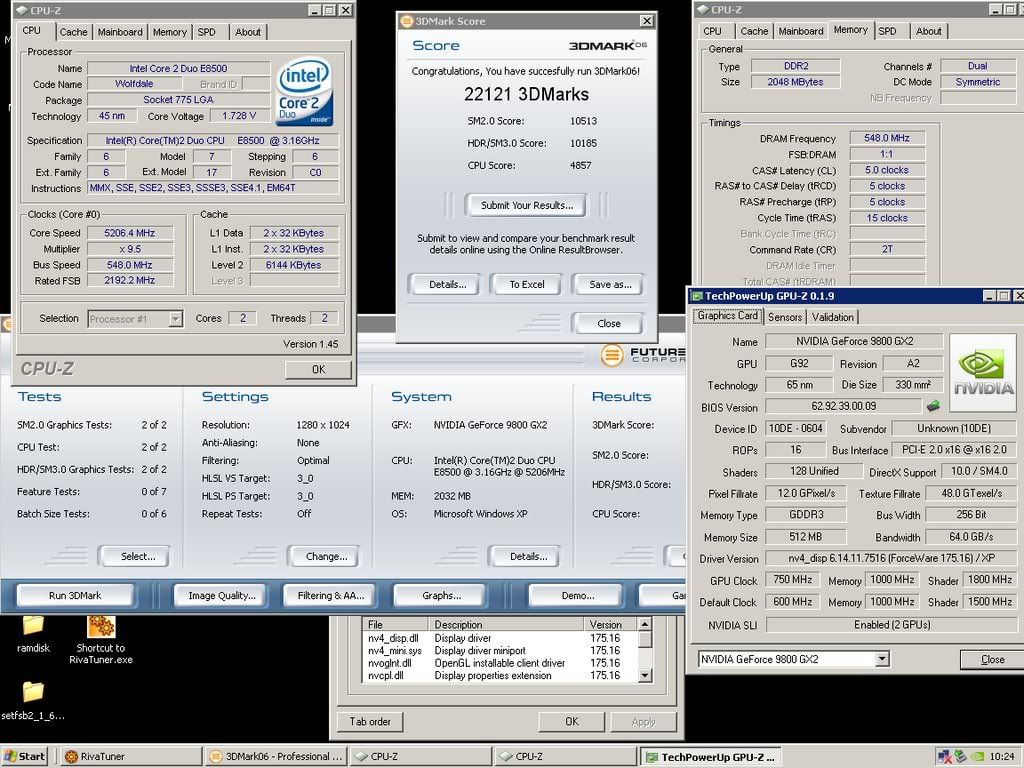Click the network tray icon in system tray
Screen dimensions: 1024x768
[x=945, y=756]
